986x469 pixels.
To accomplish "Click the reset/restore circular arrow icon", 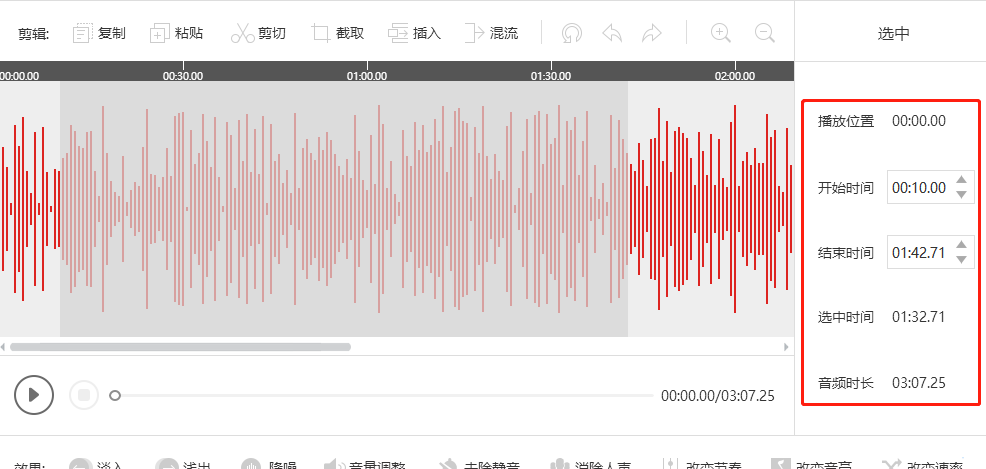I will point(571,34).
